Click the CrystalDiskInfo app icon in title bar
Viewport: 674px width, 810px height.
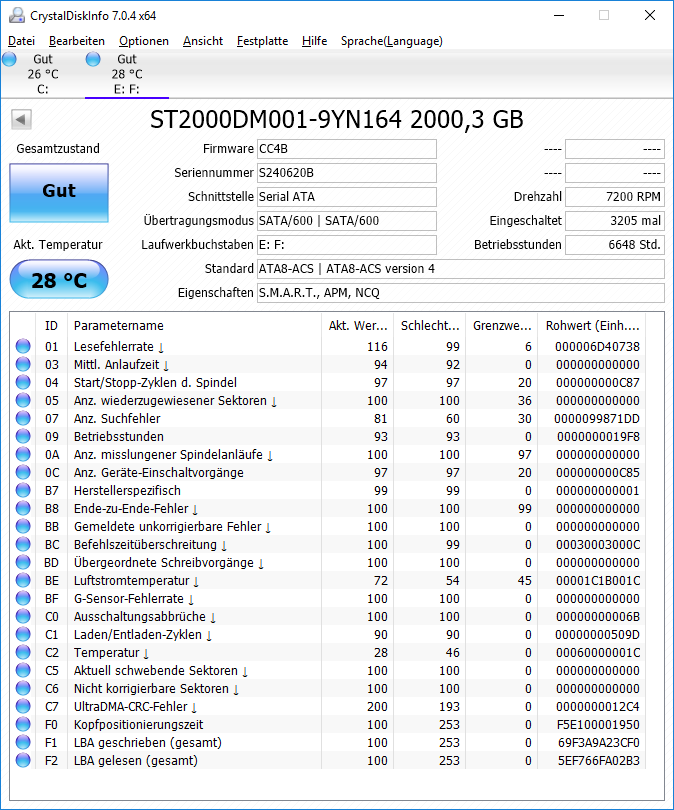tap(17, 15)
